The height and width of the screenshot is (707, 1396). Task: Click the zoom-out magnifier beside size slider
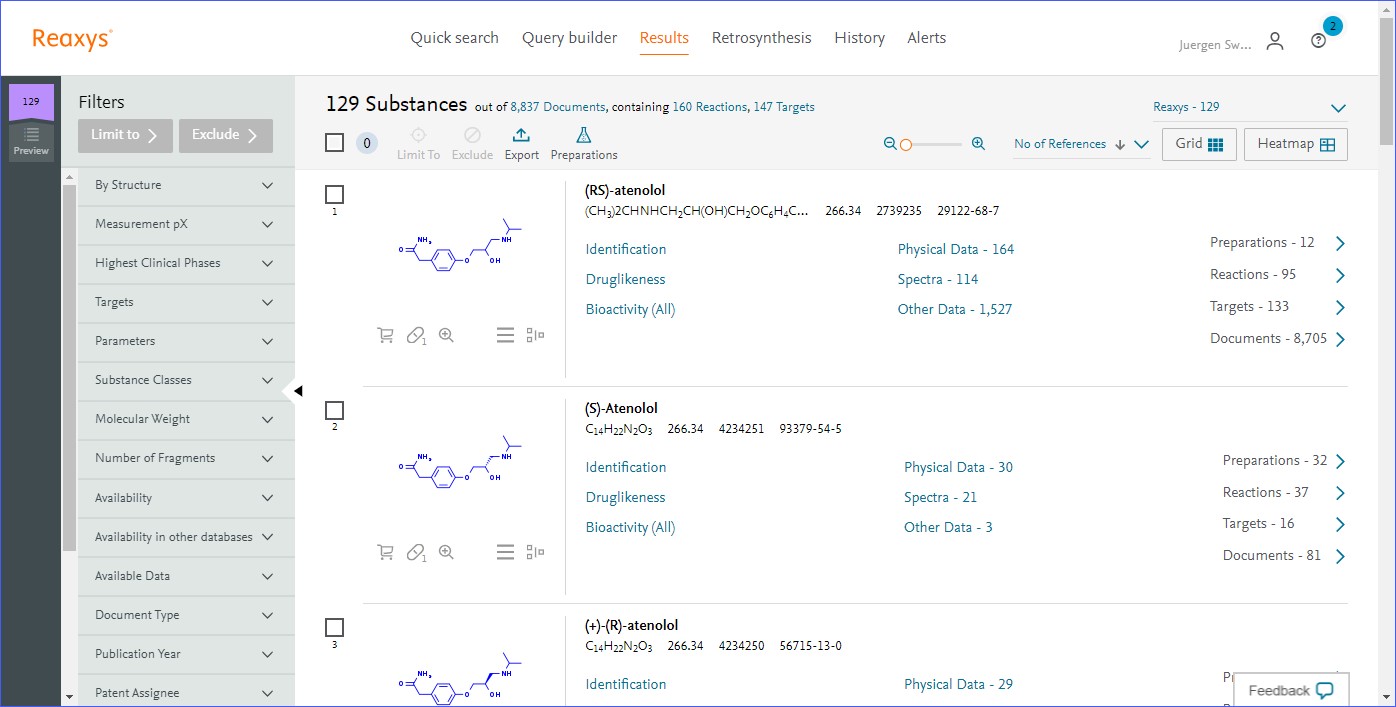point(890,144)
